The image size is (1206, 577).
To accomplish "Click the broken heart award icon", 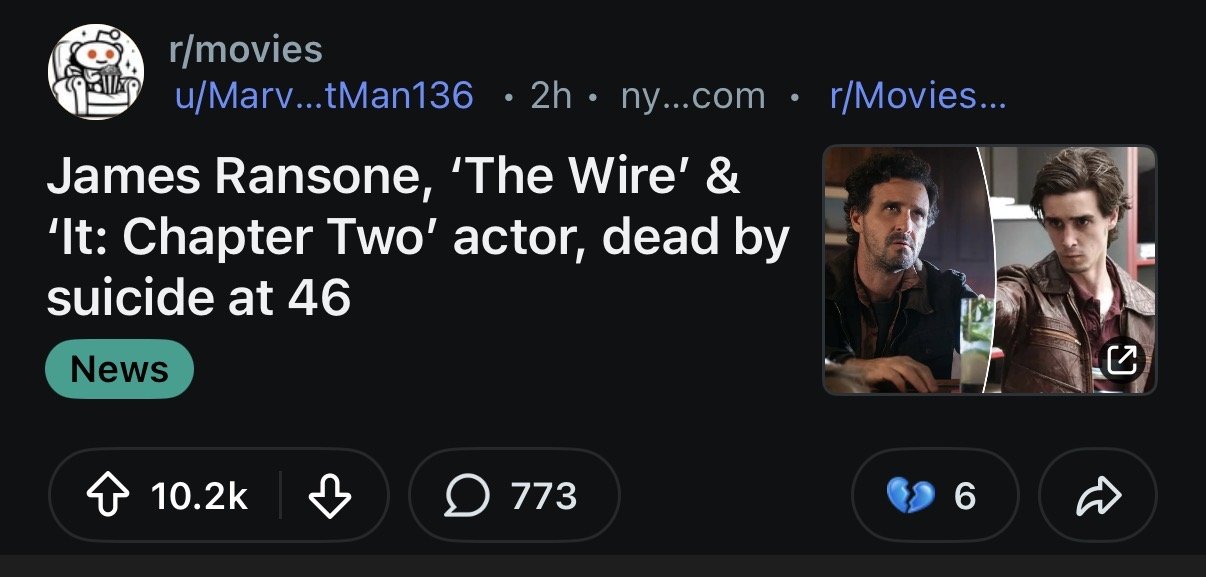I will [910, 496].
